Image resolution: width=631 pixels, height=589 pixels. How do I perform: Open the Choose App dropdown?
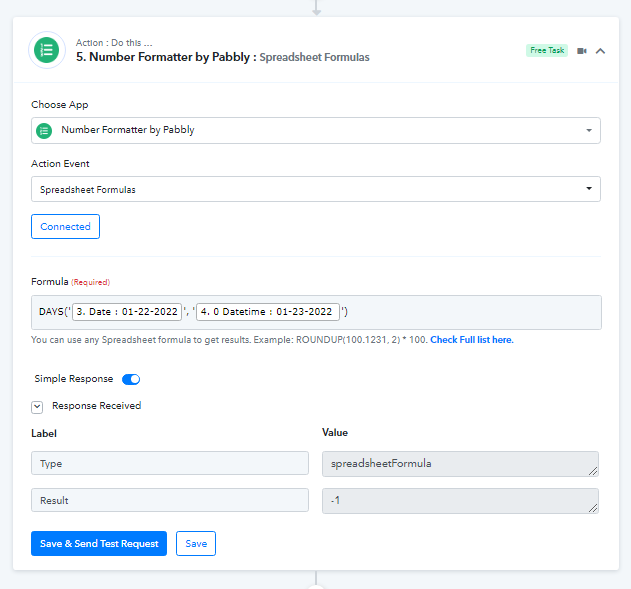[316, 130]
